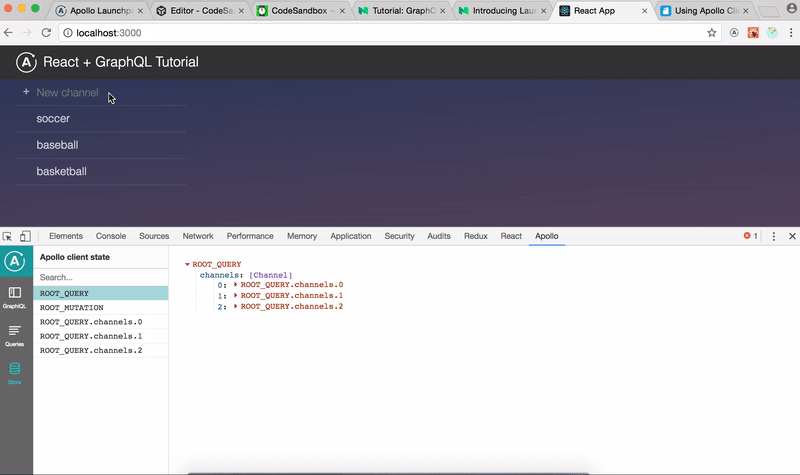Open the Queries panel in Apollo sidebar
Screen dimensions: 800x475
15,336
